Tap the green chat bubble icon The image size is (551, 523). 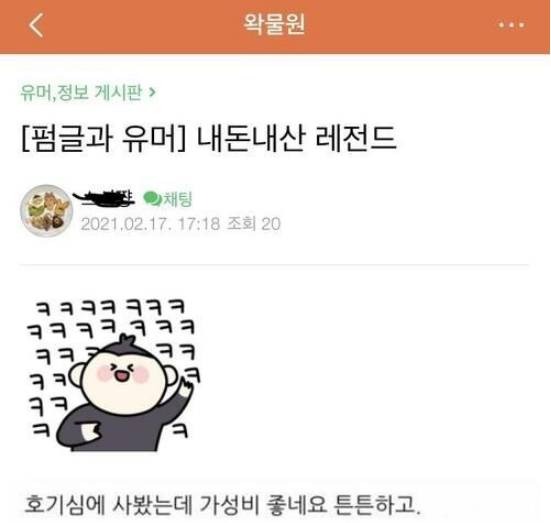(152, 199)
